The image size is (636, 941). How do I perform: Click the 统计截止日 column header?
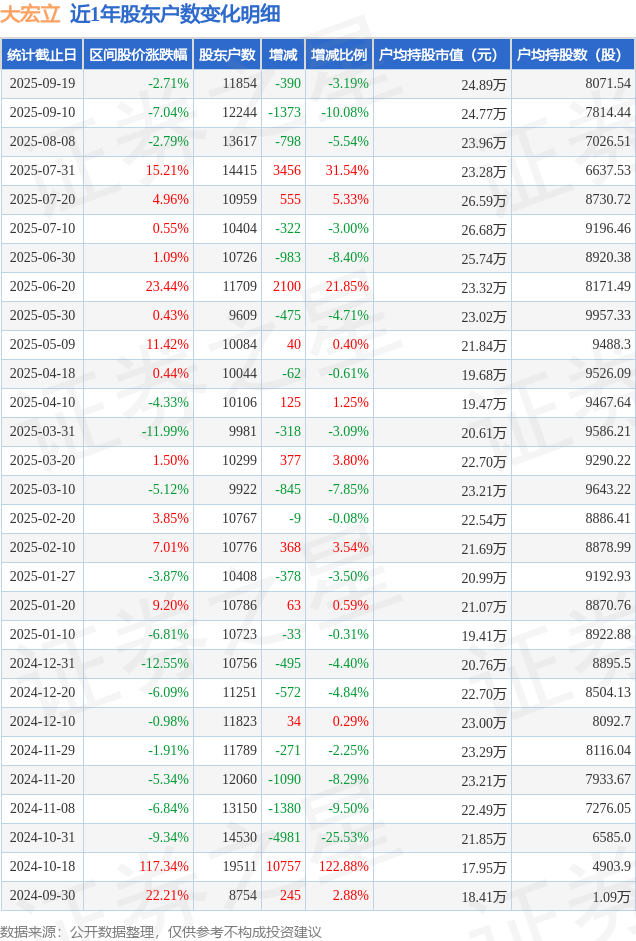tap(41, 55)
